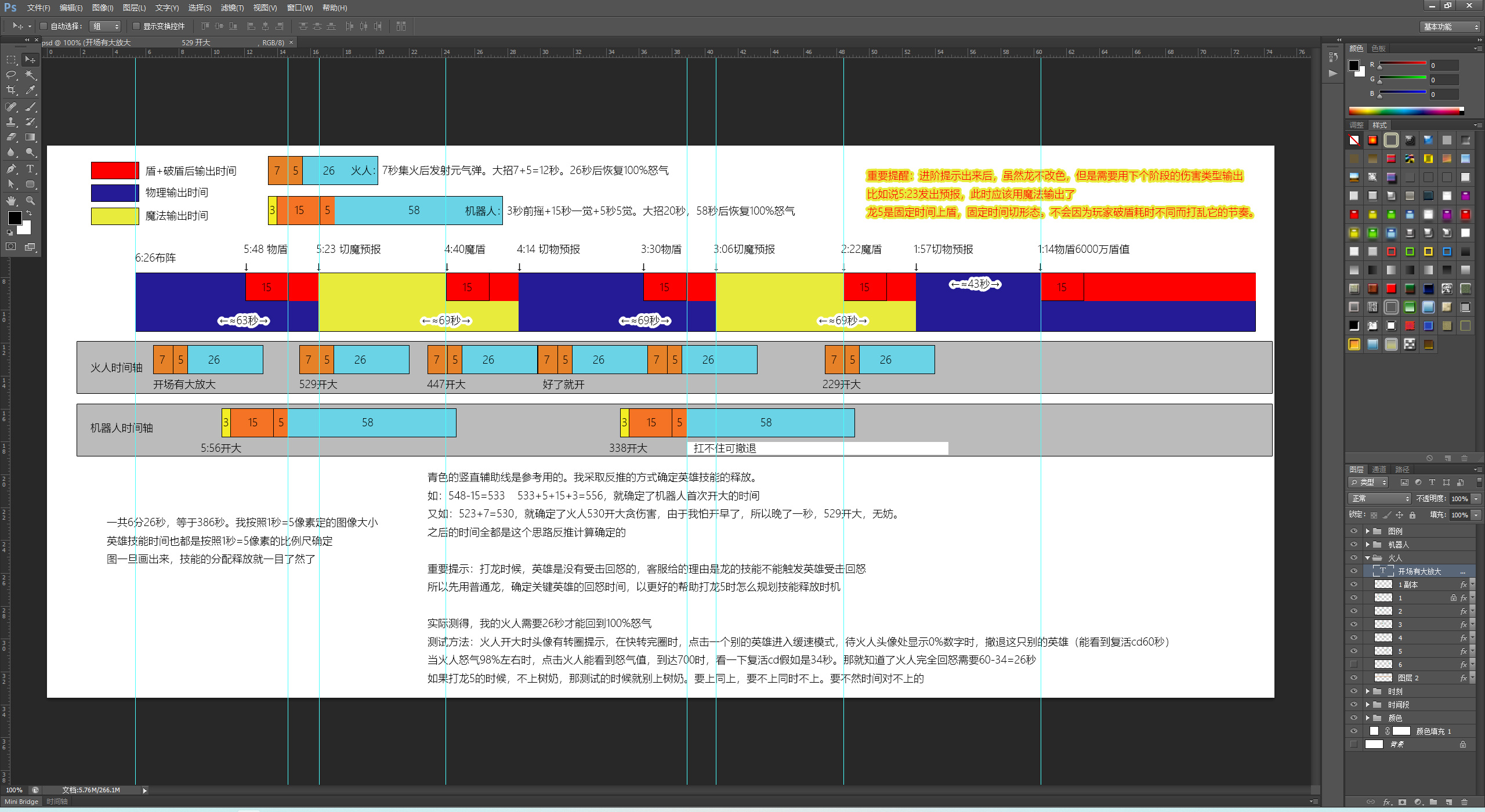Viewport: 1485px width, 812px height.
Task: Open the 基本功能 workspace dropdown
Action: [1450, 27]
